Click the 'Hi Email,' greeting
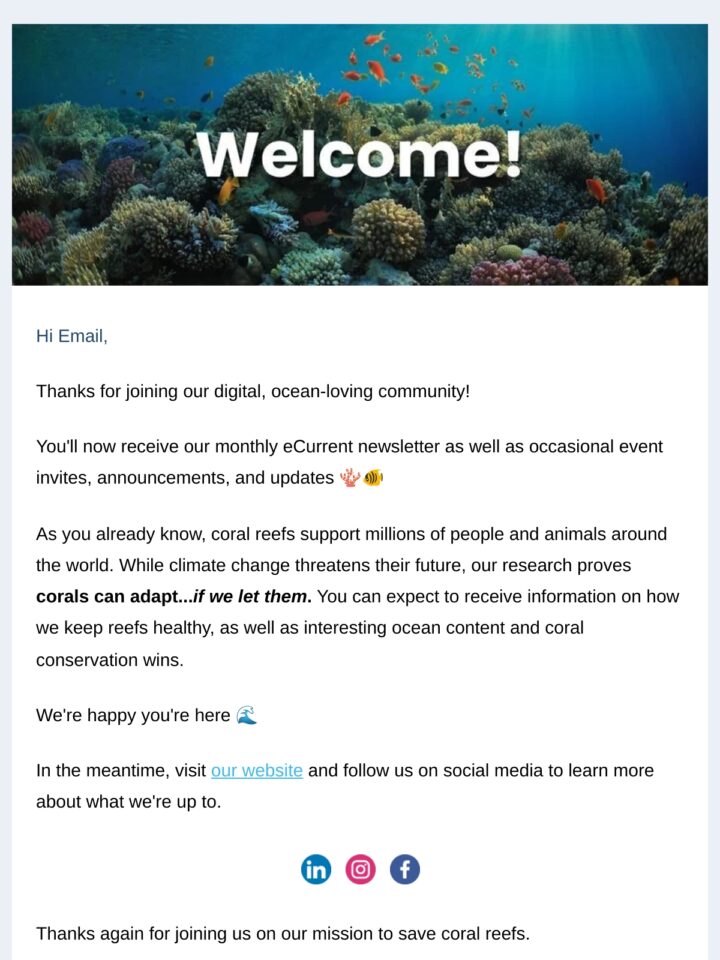Image resolution: width=720 pixels, height=960 pixels. coord(72,336)
